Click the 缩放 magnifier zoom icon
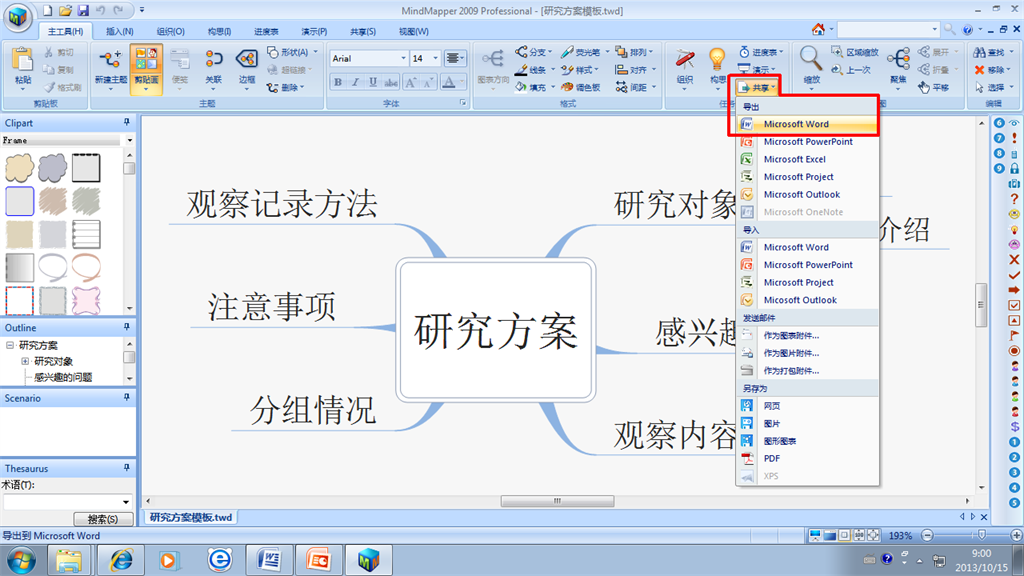The height and width of the screenshot is (576, 1024). [x=811, y=63]
